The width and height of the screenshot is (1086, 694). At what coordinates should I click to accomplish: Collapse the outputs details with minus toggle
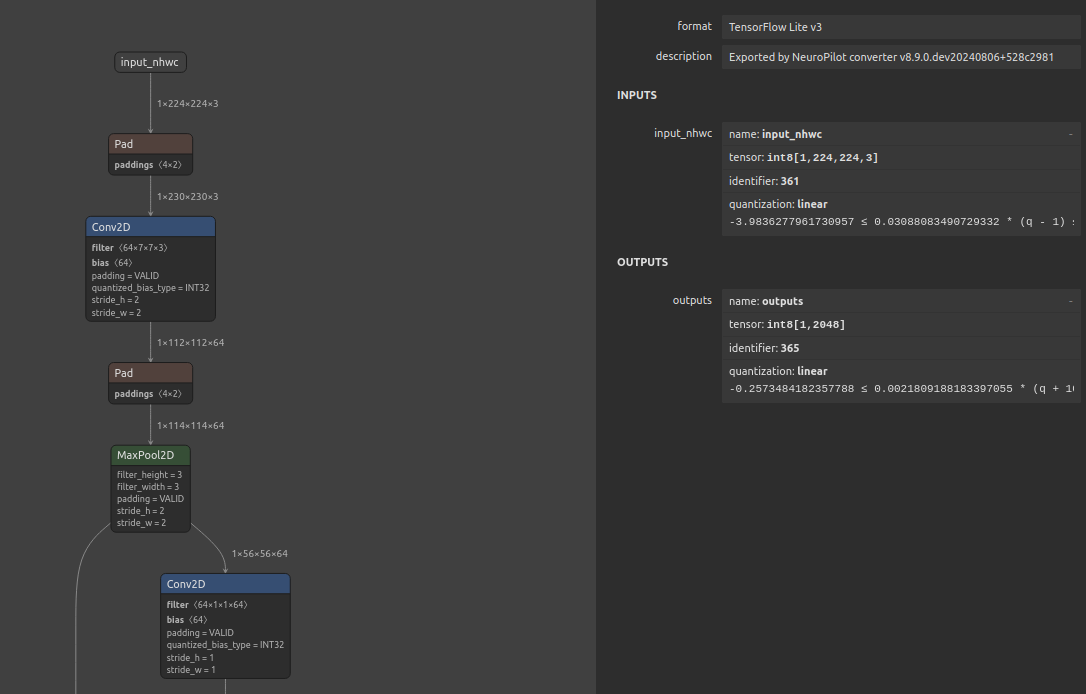coord(1070,301)
